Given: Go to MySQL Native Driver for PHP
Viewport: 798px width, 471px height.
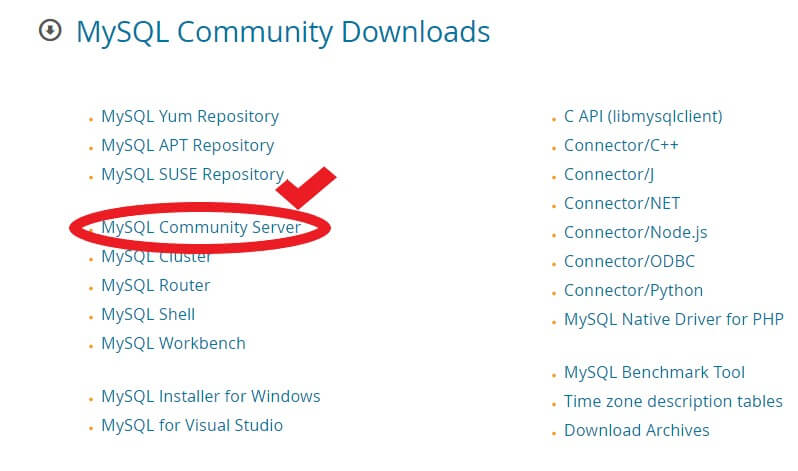Looking at the screenshot, I should tap(674, 319).
